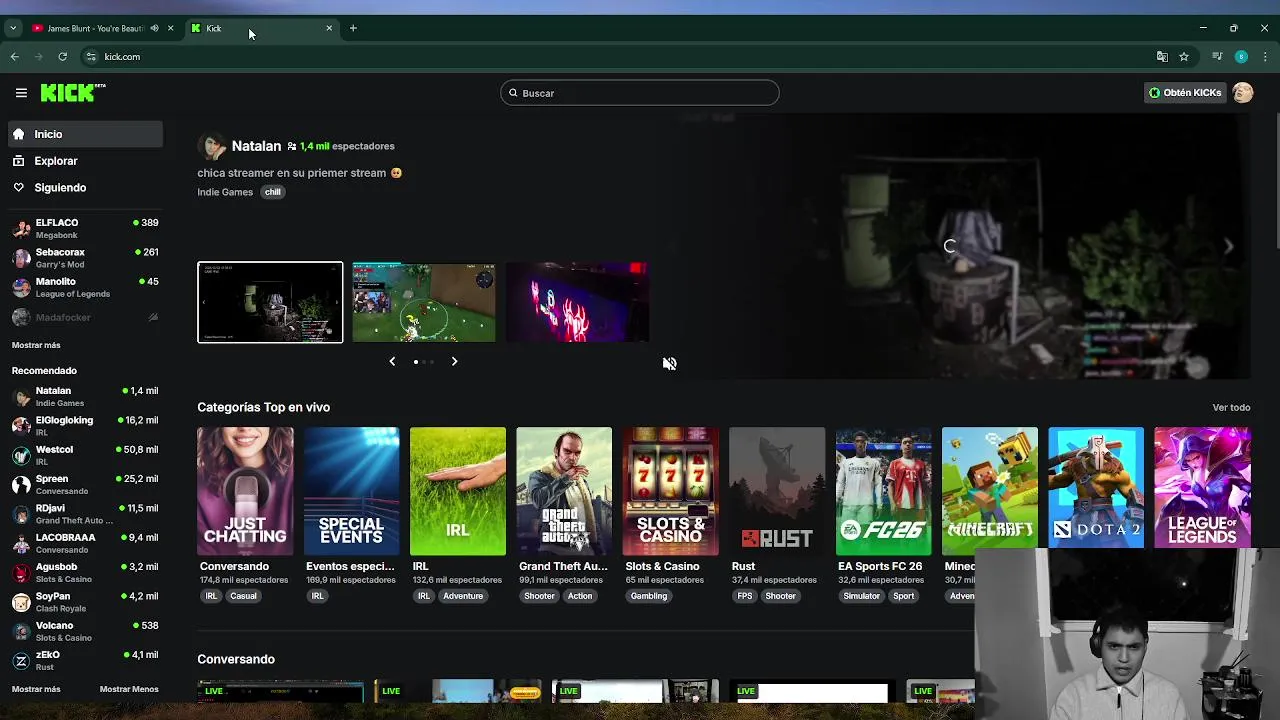Open ELFLACO channel in sidebar

coord(85,228)
